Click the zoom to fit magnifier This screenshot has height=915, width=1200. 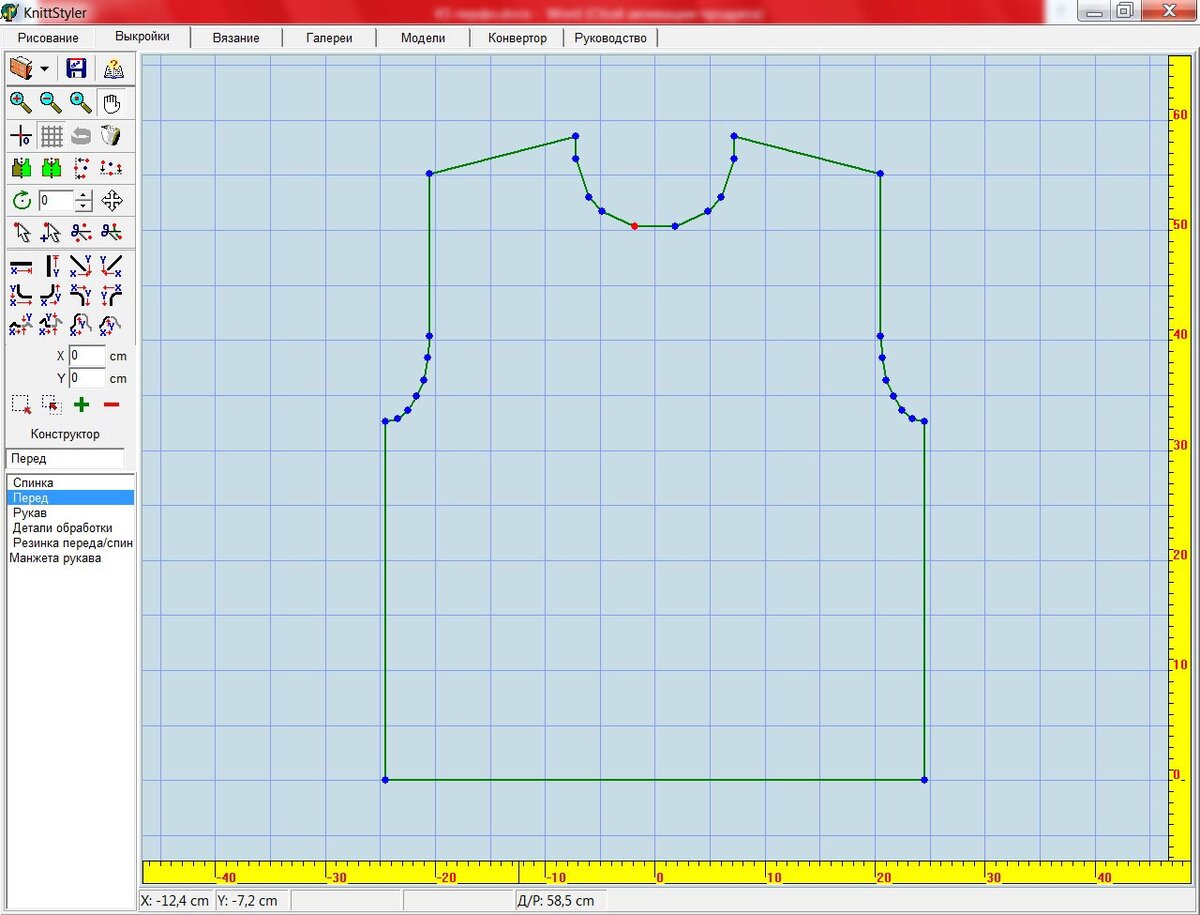click(x=81, y=102)
